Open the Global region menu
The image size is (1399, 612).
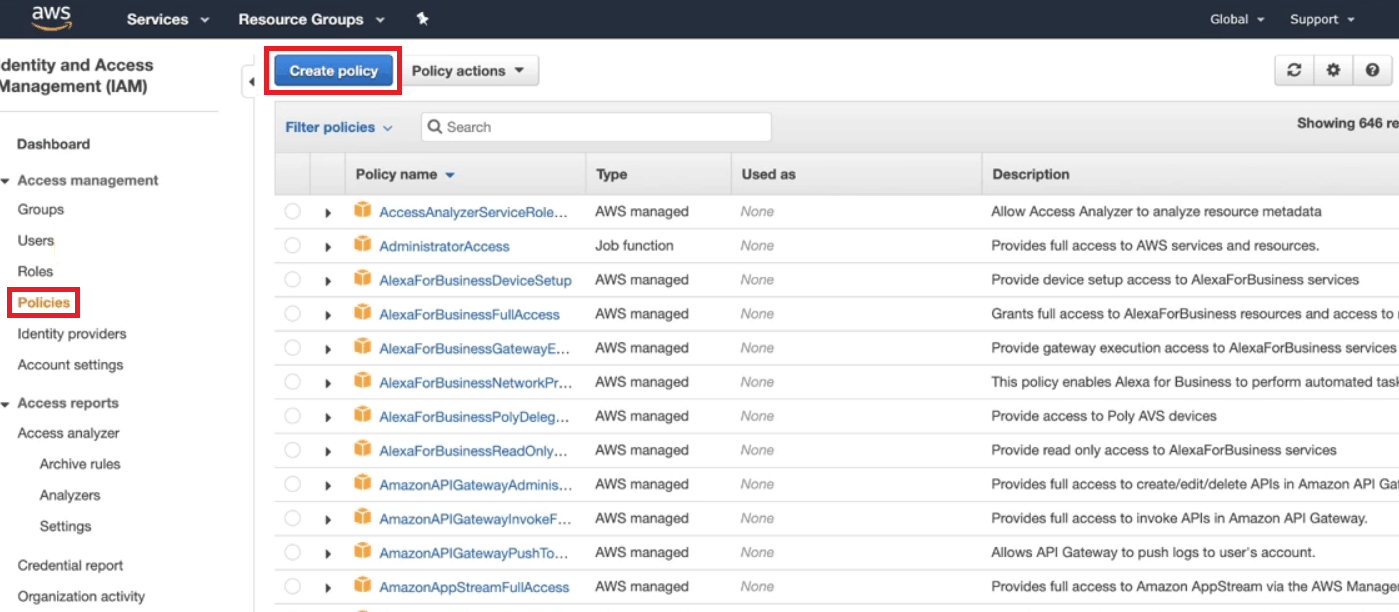pyautogui.click(x=1237, y=19)
